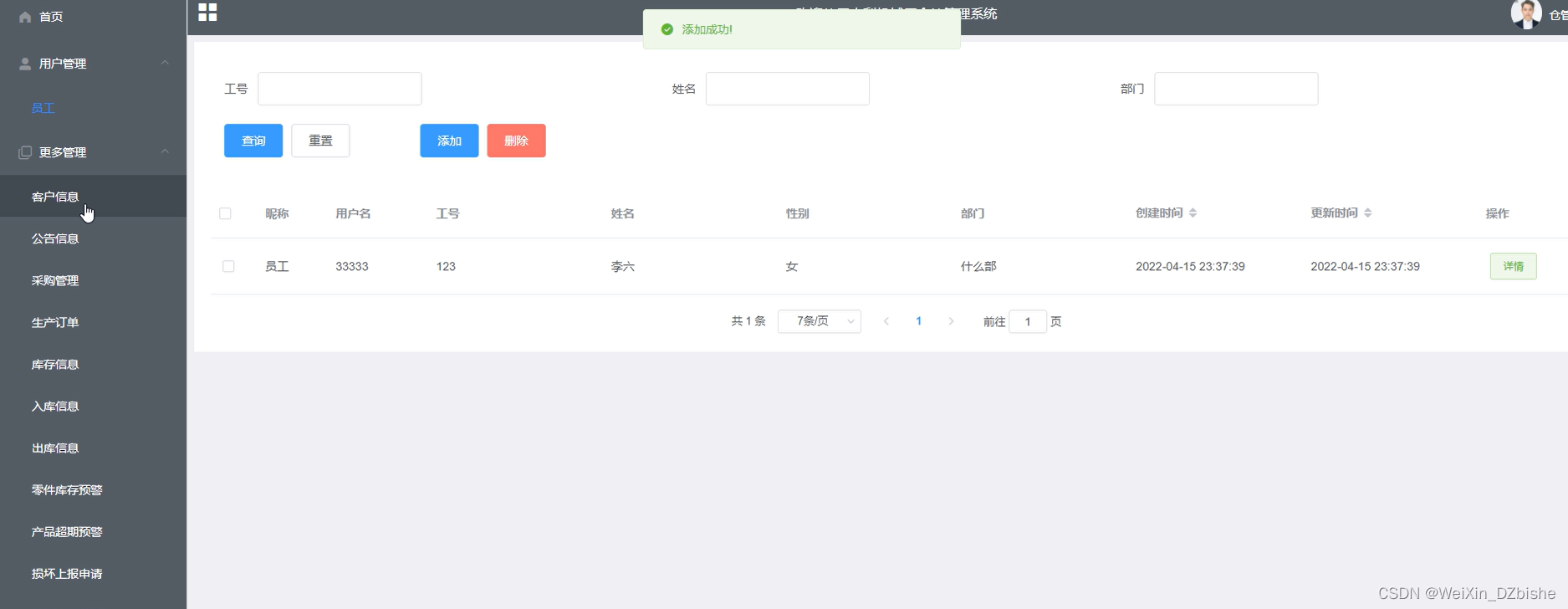Click the 性别 column header
The image size is (1568, 609).
point(797,213)
